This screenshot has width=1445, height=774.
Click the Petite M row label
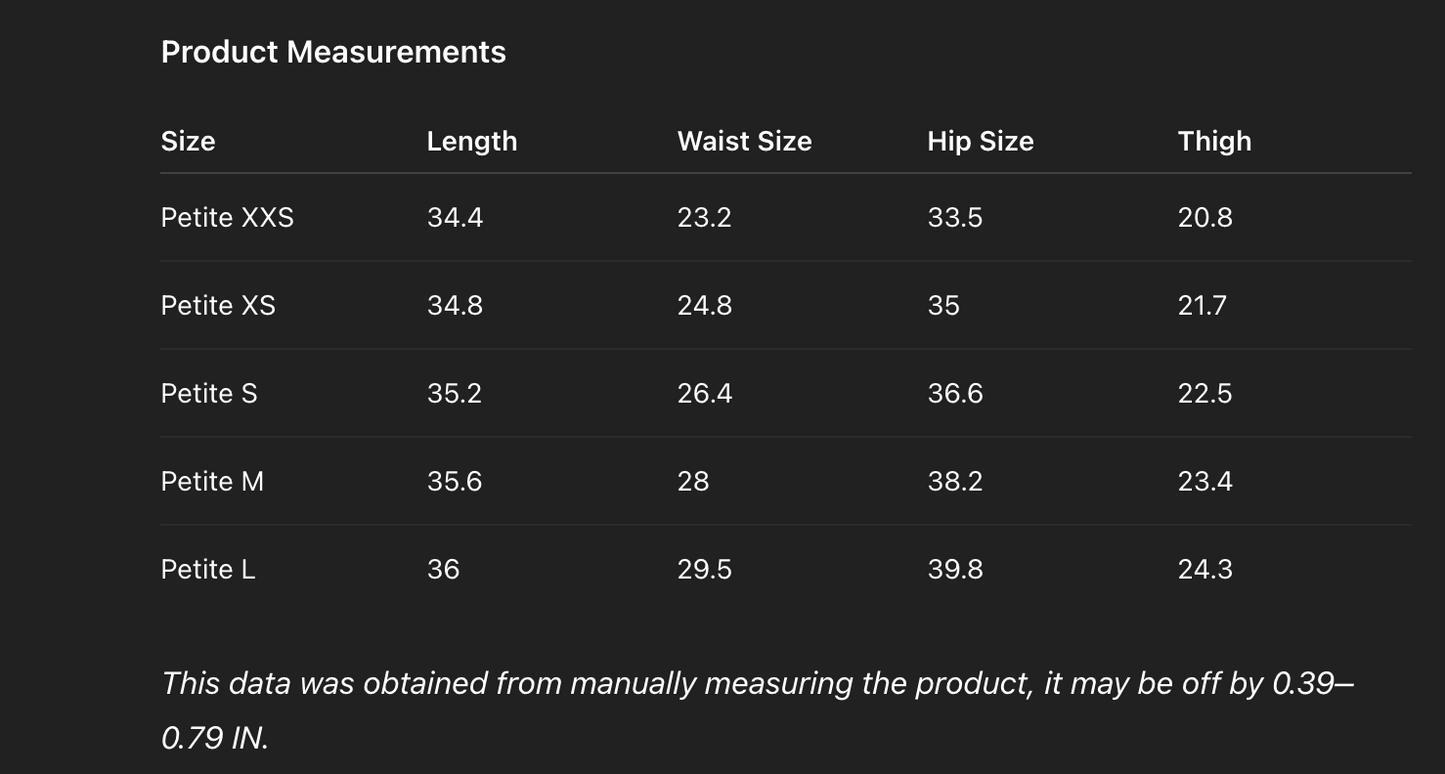[x=212, y=481]
